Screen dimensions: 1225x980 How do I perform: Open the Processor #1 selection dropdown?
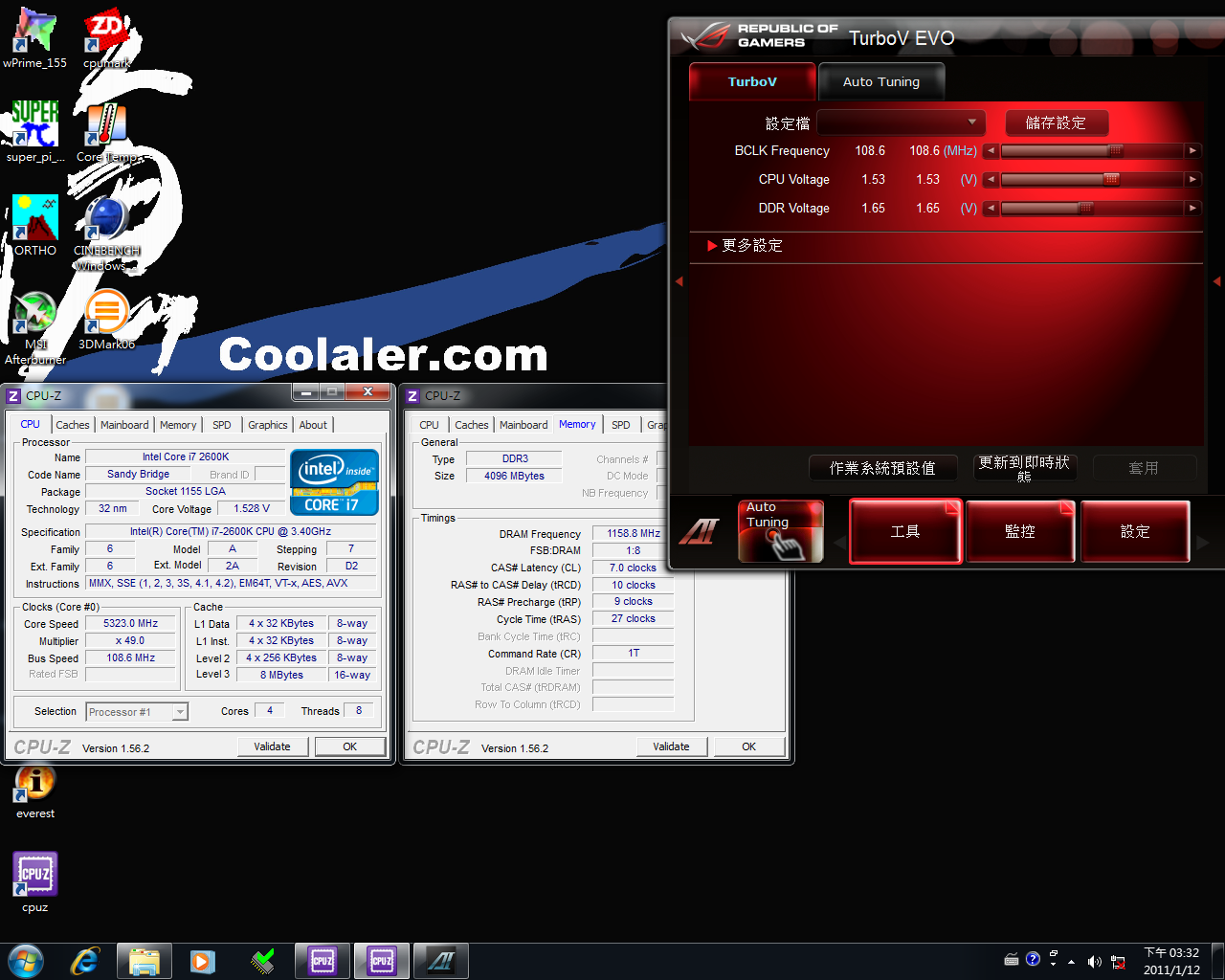pyautogui.click(x=137, y=711)
